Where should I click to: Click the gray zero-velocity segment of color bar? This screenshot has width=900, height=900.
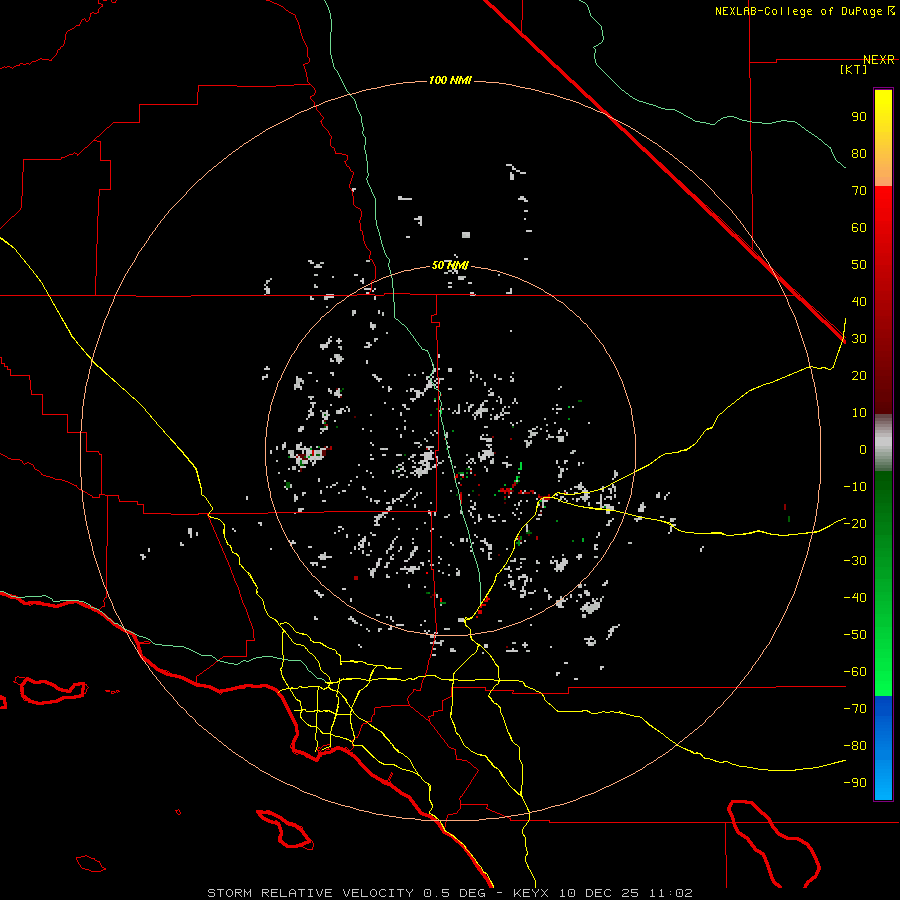tap(883, 443)
